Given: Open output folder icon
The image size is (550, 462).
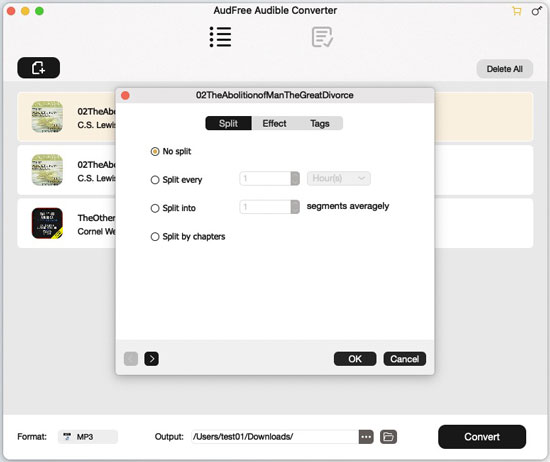Looking at the screenshot, I should tap(388, 437).
